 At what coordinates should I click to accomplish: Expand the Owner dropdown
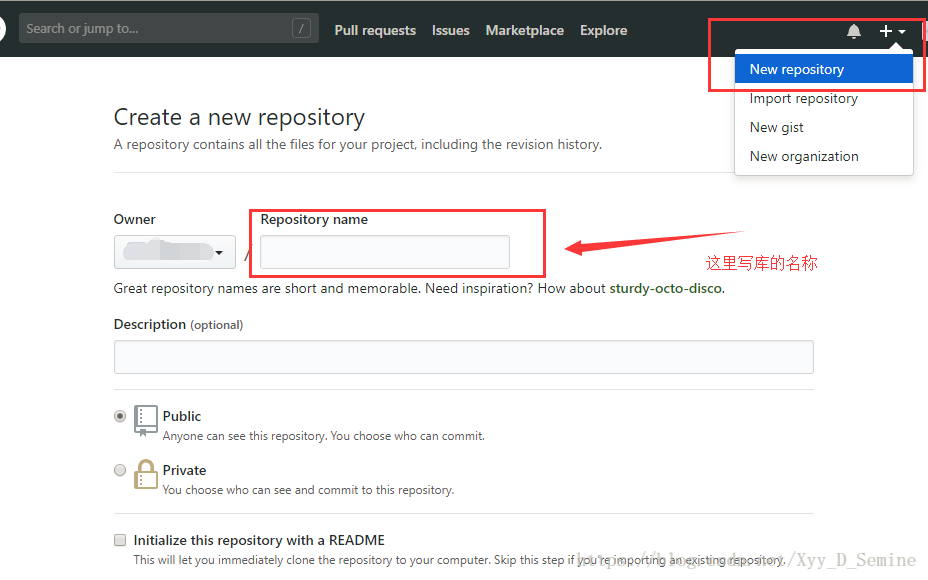(x=175, y=252)
